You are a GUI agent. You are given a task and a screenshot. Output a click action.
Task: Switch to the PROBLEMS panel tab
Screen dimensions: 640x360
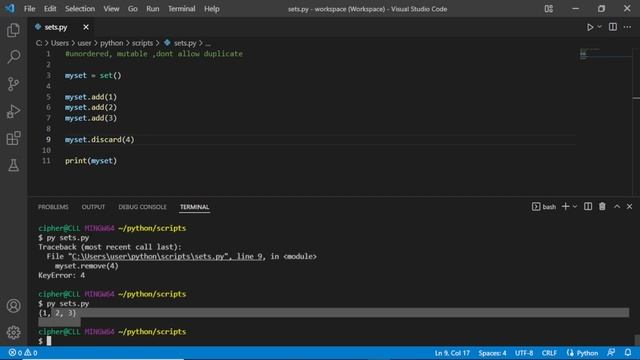point(53,207)
